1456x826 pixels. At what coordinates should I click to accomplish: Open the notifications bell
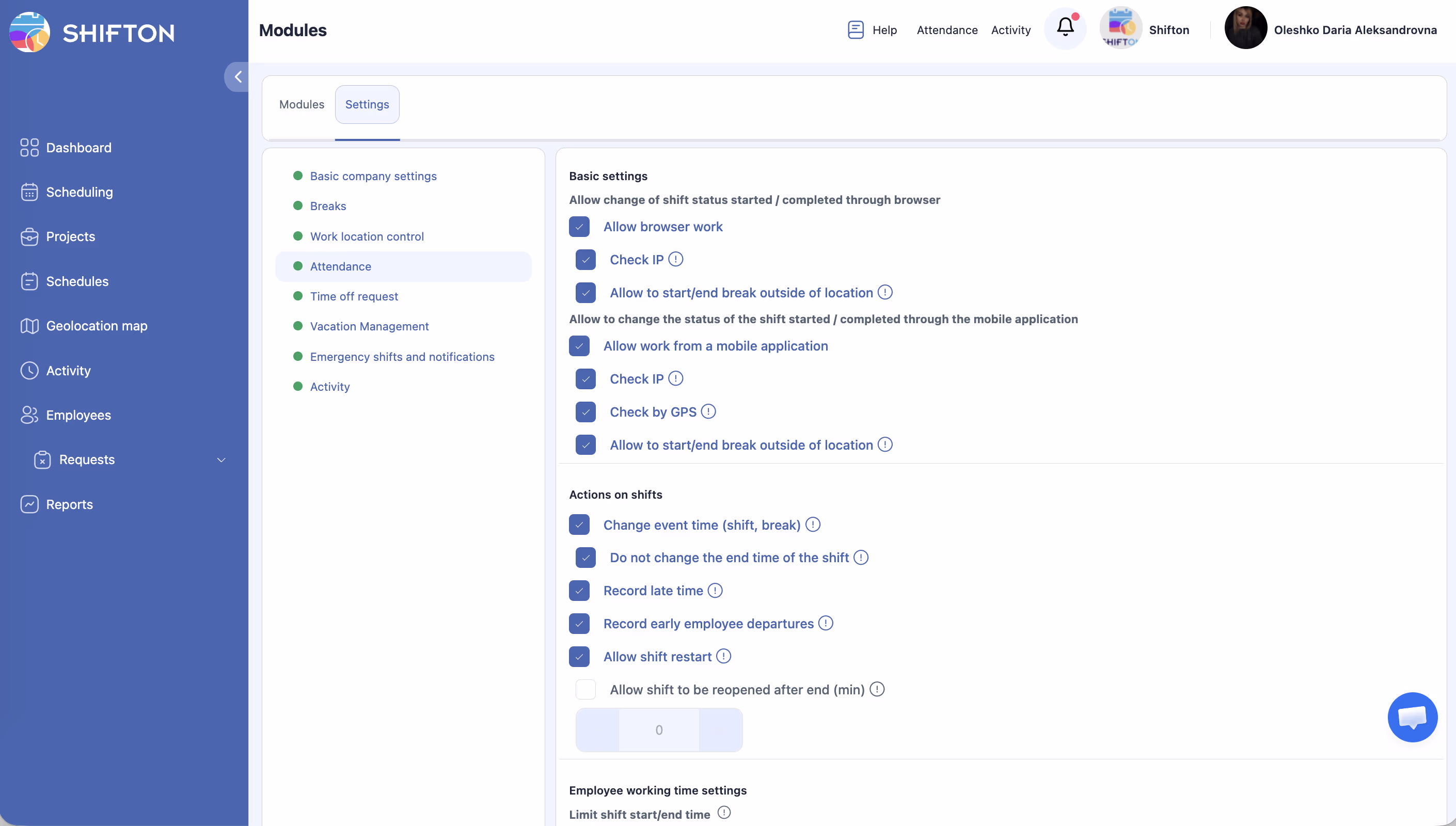(1065, 27)
